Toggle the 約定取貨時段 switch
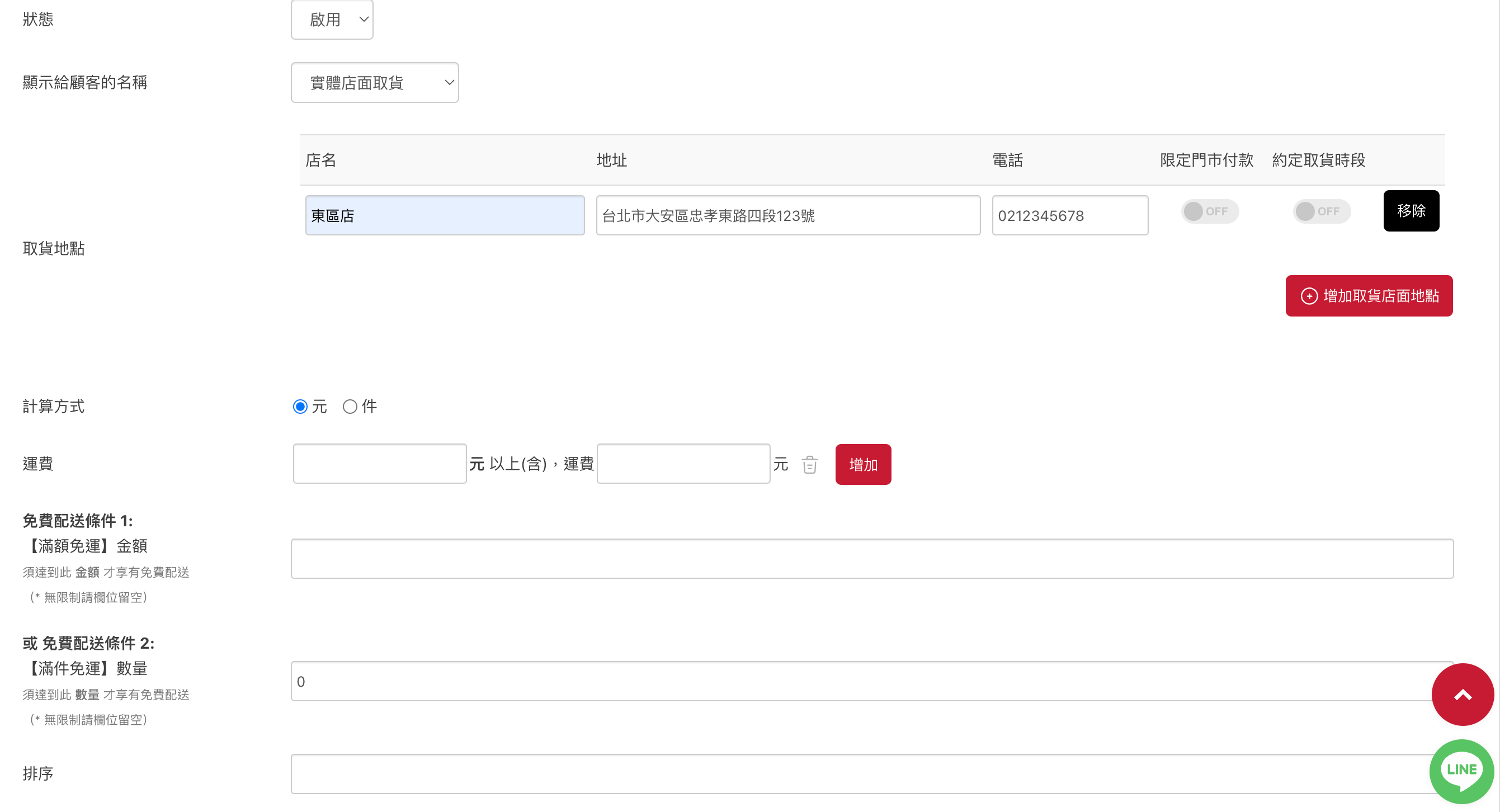The width and height of the screenshot is (1500, 812). point(1320,211)
